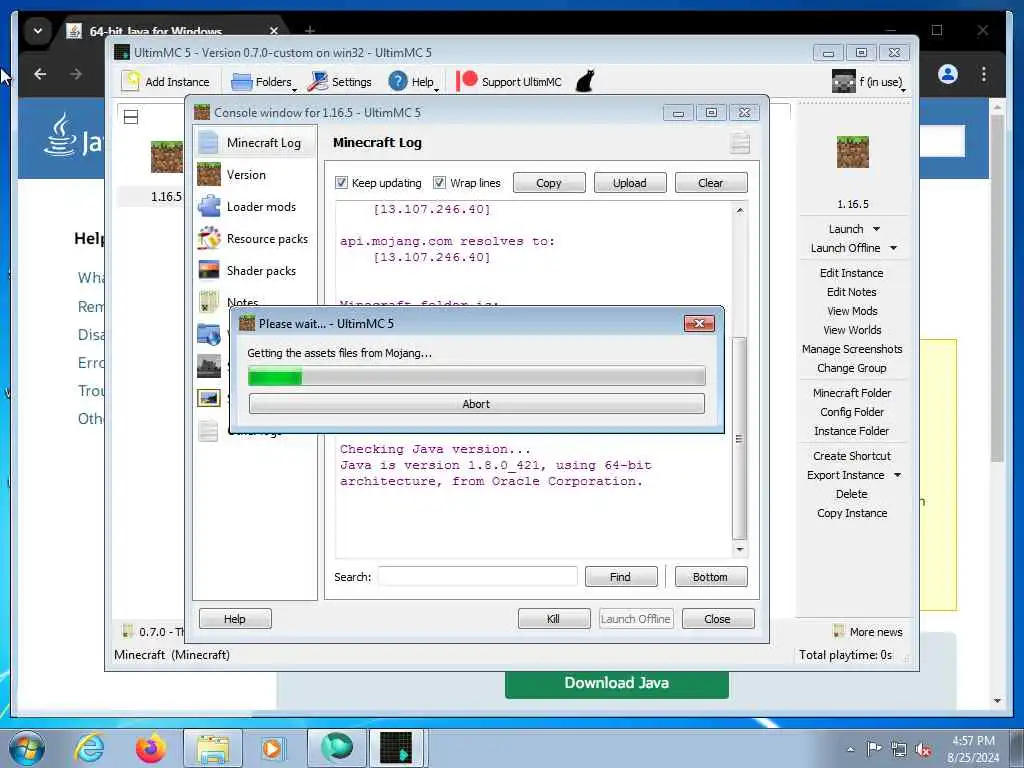This screenshot has height=768, width=1024.
Task: Click Change Group
Action: (852, 368)
